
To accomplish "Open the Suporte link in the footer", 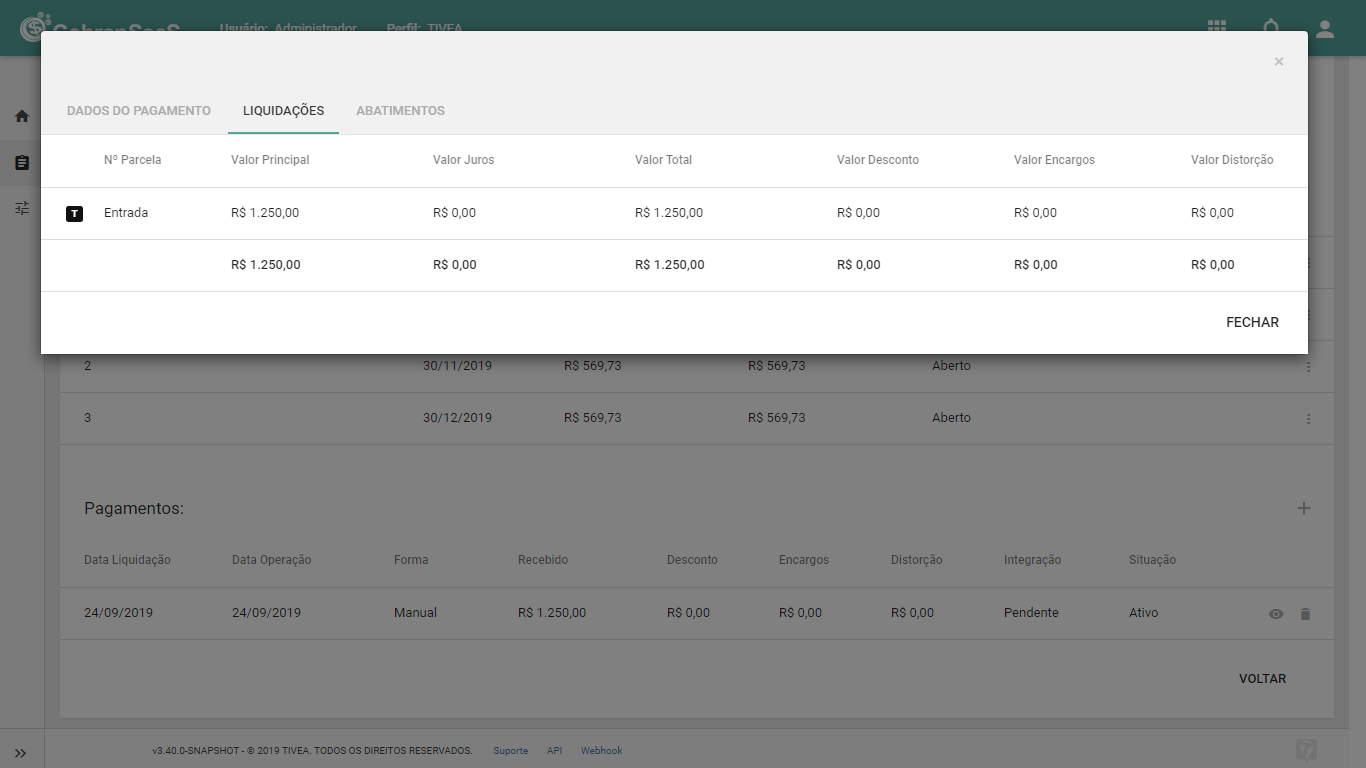I will point(510,751).
